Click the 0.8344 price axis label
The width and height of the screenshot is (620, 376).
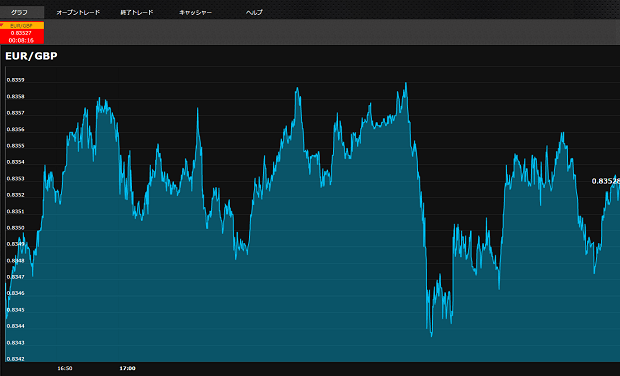(x=15, y=326)
